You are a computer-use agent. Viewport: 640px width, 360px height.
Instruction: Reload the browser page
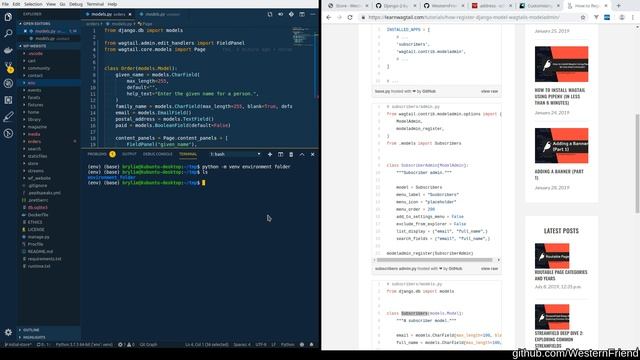pyautogui.click(x=350, y=18)
